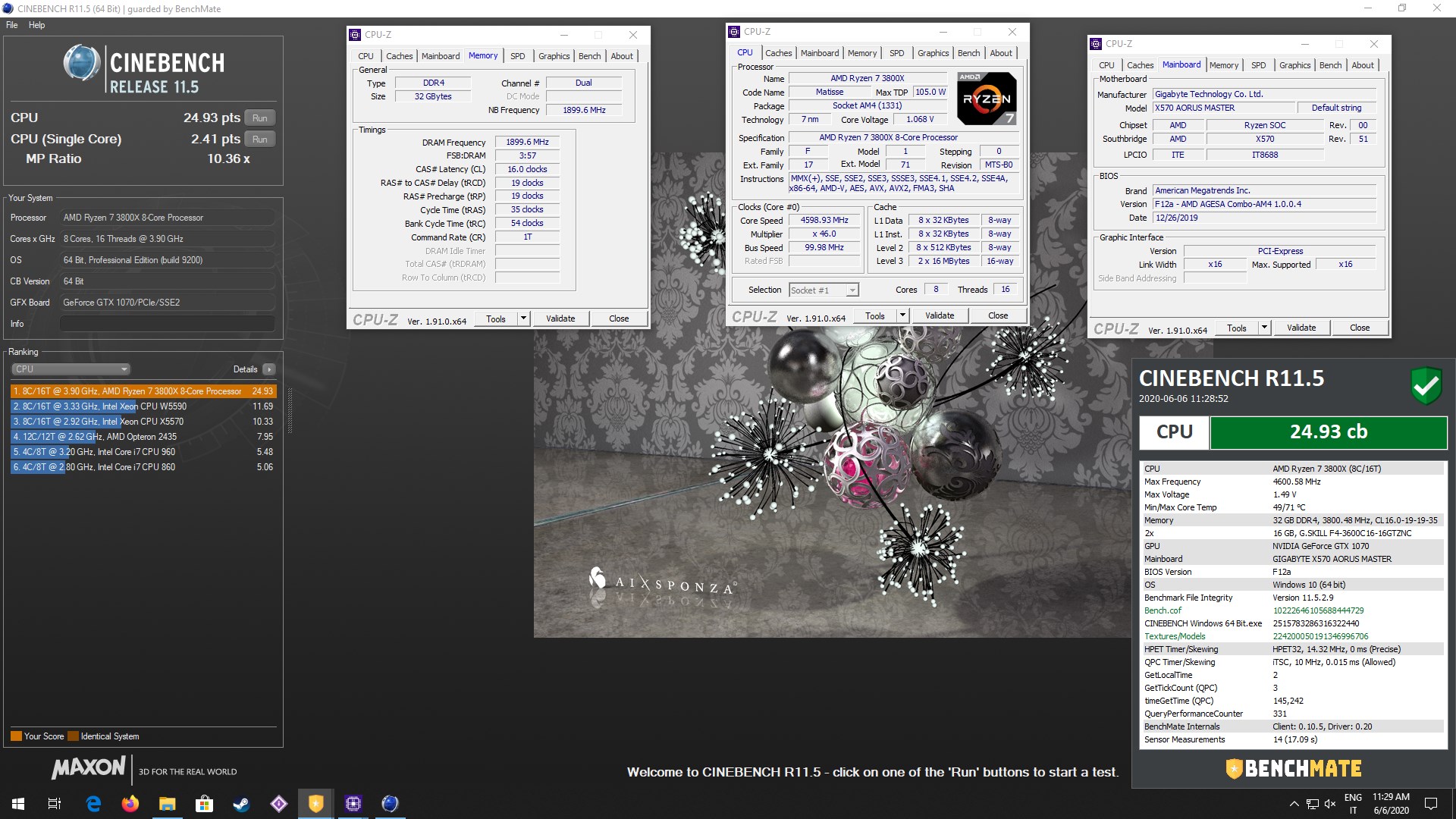The image size is (1456, 819).
Task: Click the muted volume tray icon
Action: (x=1330, y=804)
